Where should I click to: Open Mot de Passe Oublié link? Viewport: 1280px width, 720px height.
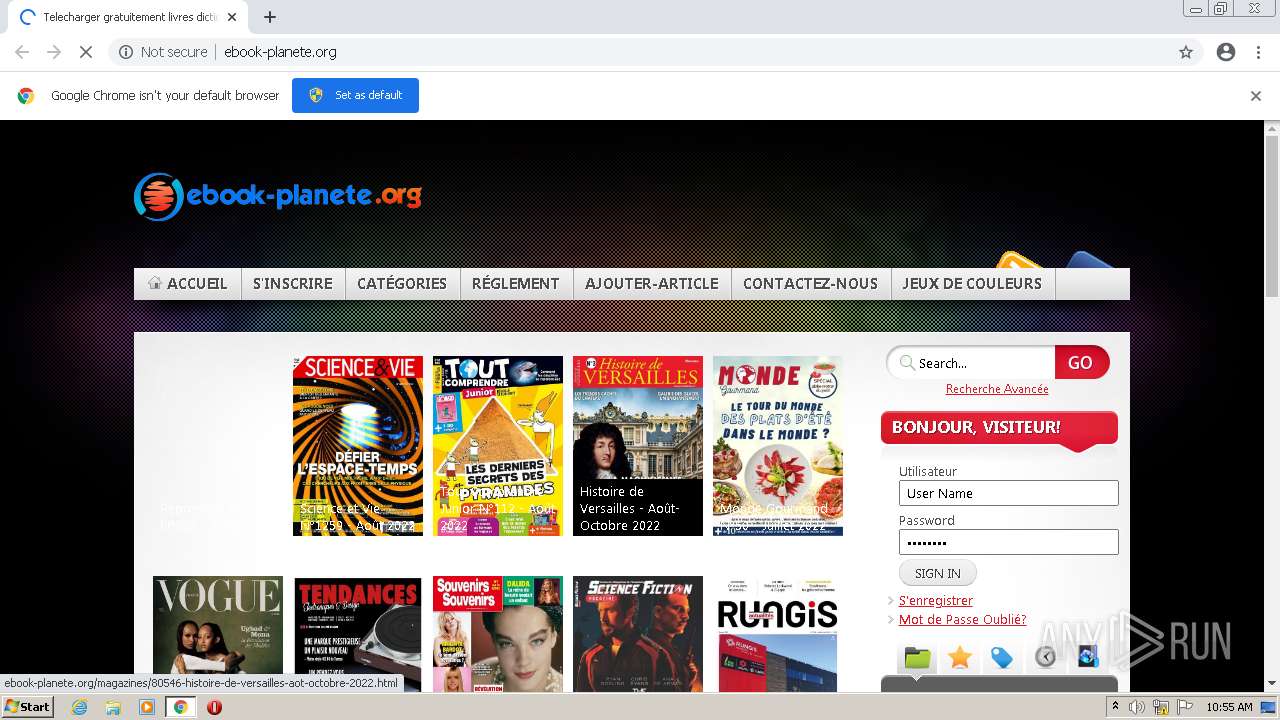coord(962,620)
